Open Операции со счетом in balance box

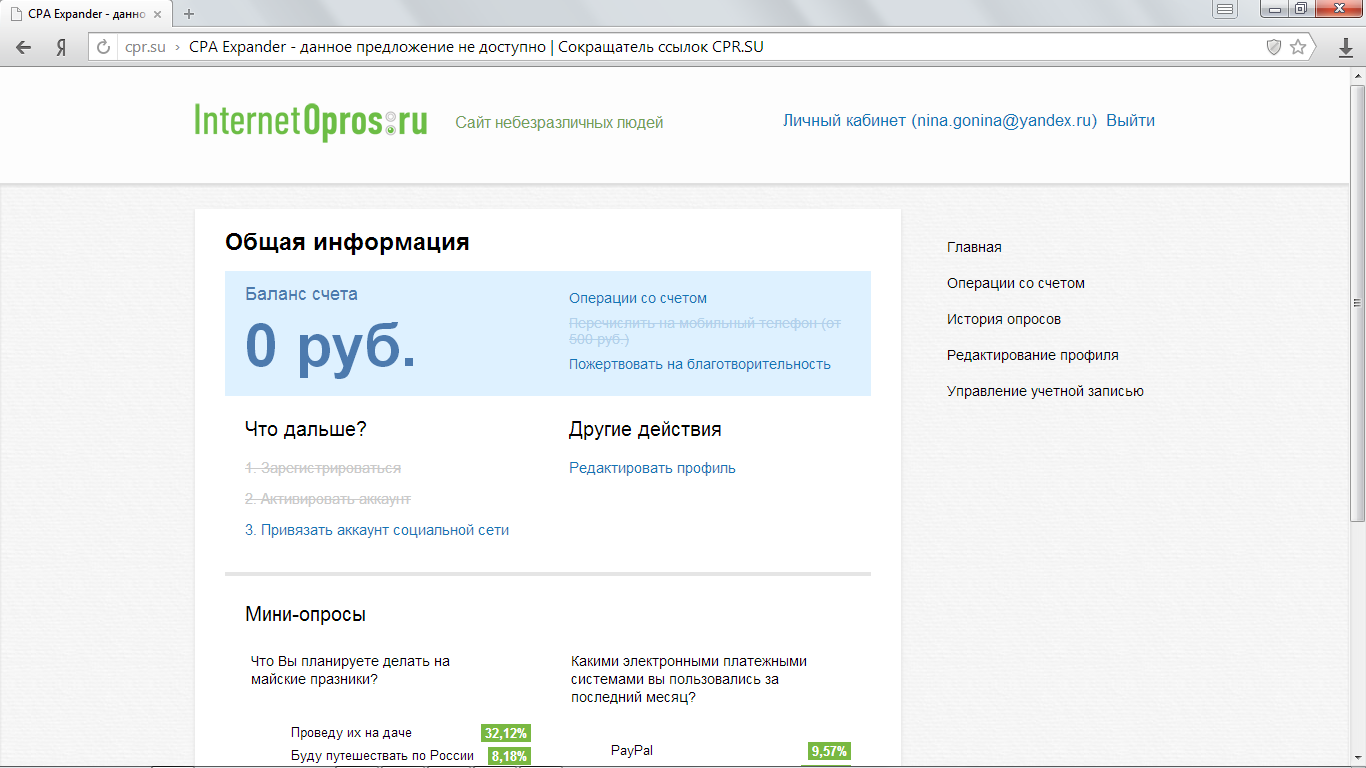point(638,298)
